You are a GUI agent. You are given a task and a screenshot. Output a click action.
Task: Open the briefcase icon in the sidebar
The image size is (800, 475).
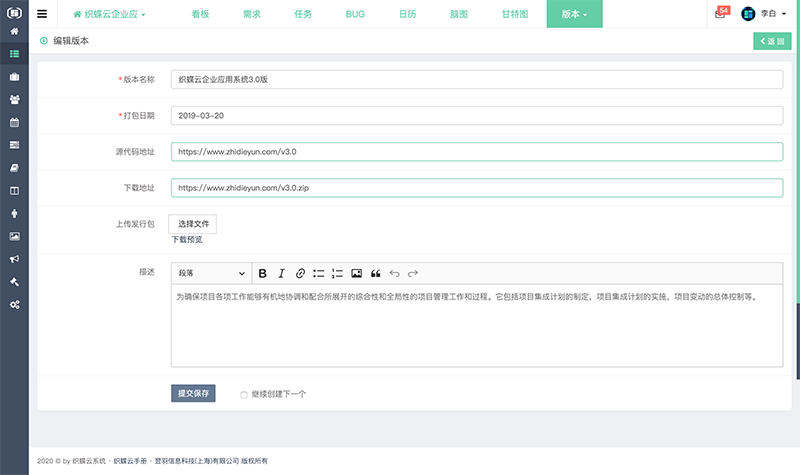coord(14,77)
